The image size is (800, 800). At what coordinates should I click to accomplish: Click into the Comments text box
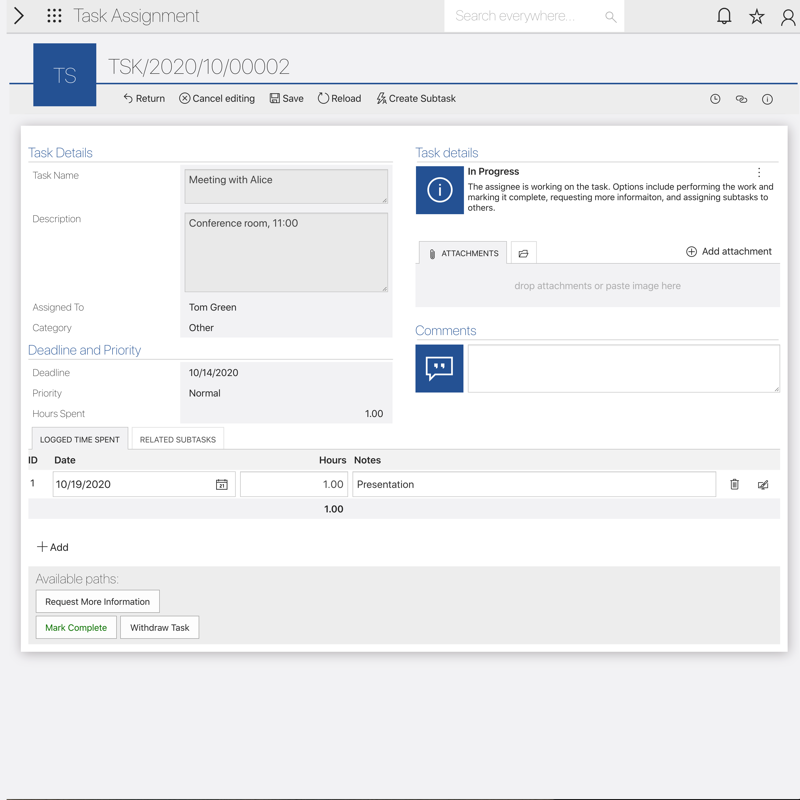623,368
